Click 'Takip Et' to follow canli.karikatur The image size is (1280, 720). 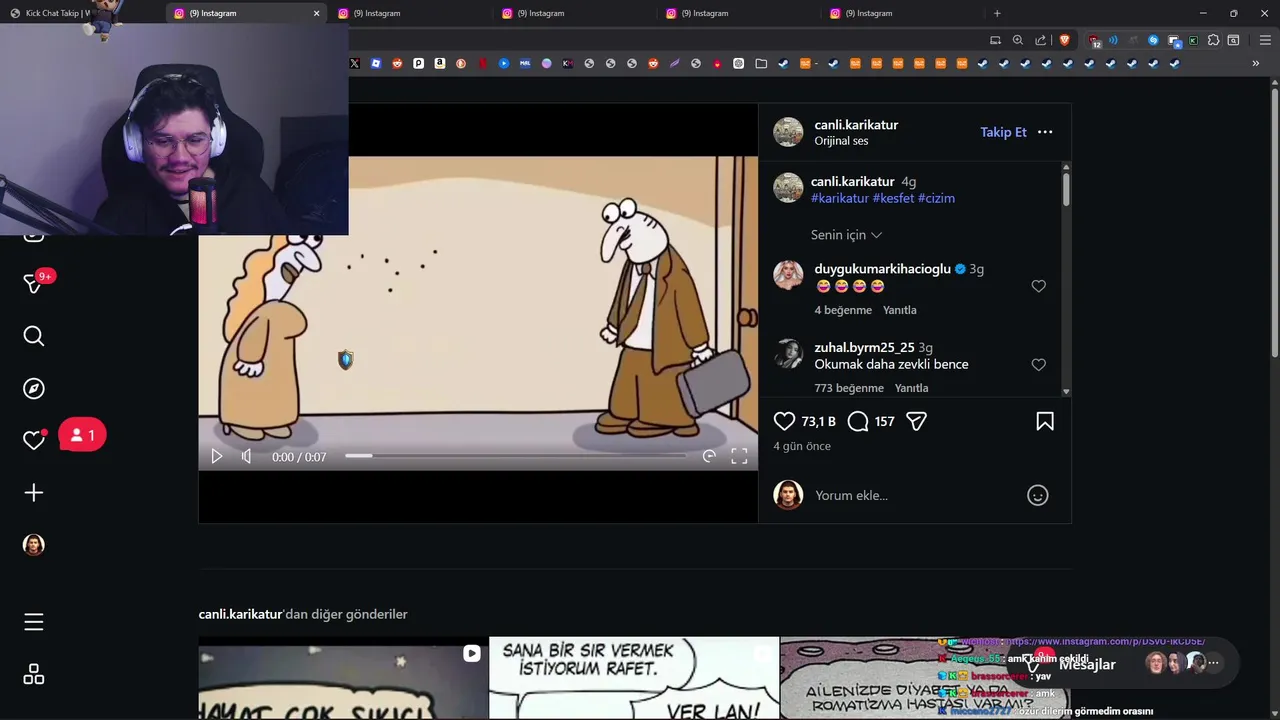pos(1003,132)
